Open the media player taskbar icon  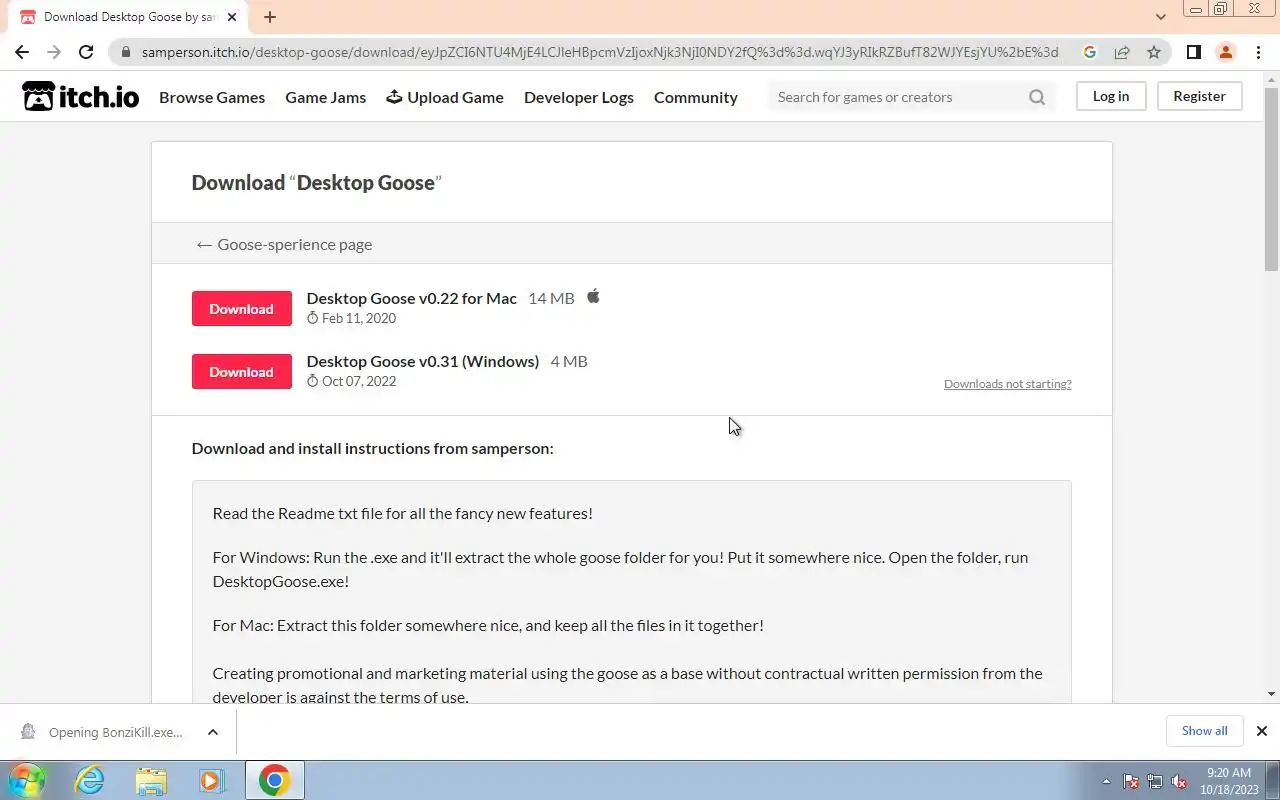(x=211, y=780)
